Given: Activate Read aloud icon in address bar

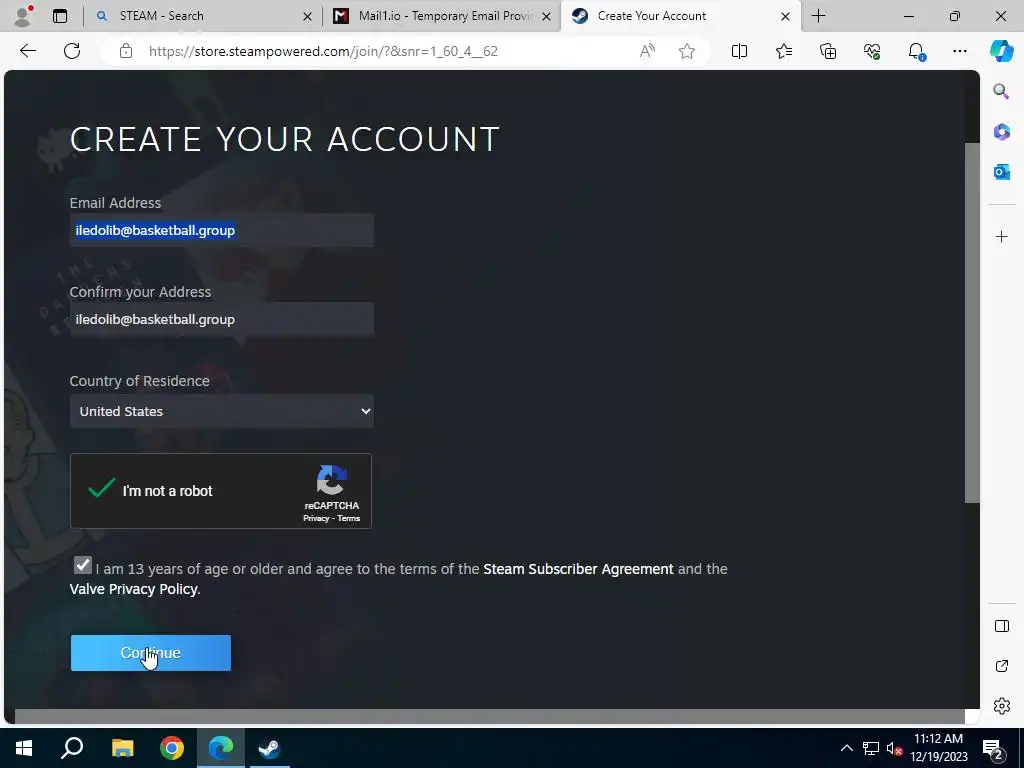Looking at the screenshot, I should click(x=647, y=51).
